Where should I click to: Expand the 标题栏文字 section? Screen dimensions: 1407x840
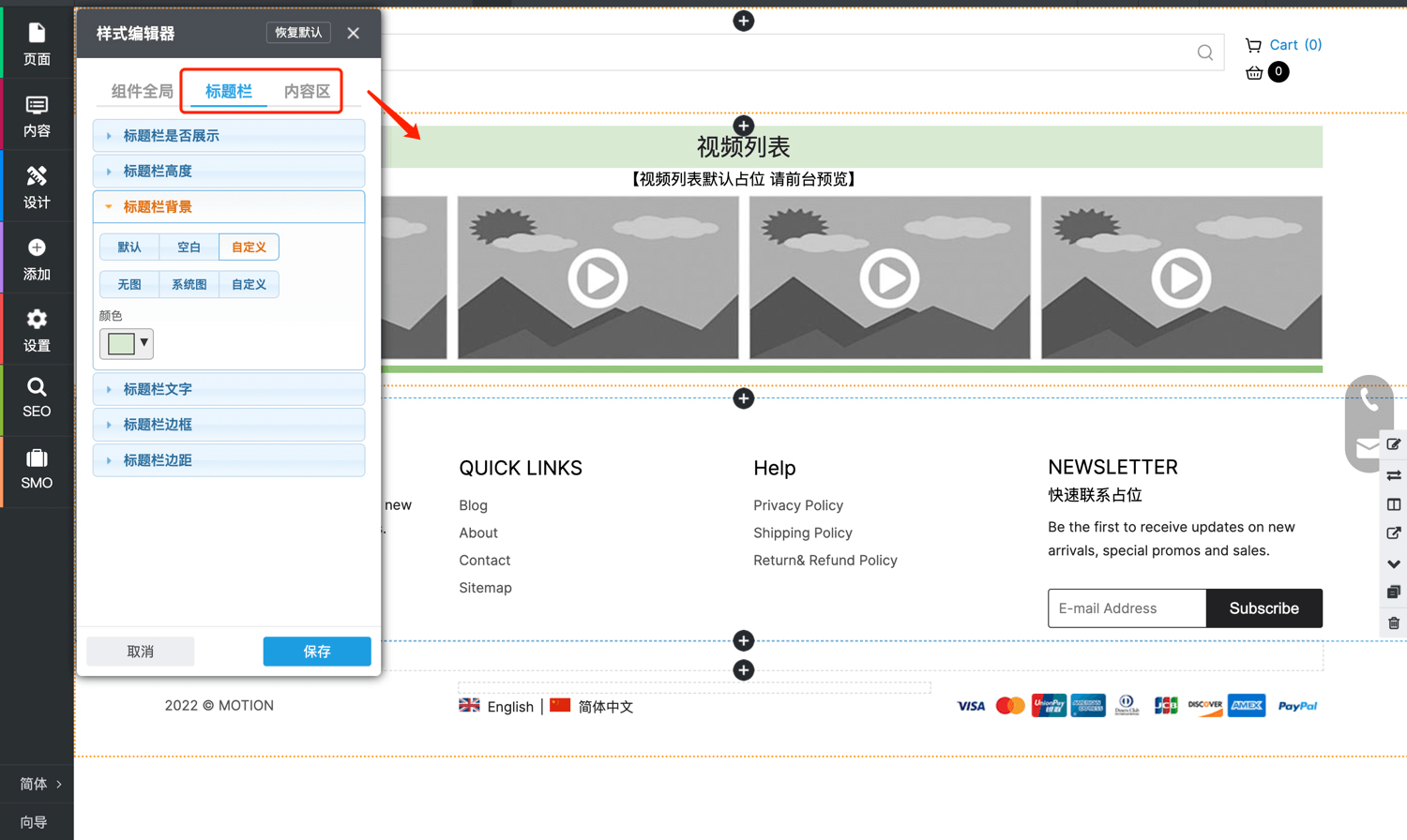click(229, 389)
